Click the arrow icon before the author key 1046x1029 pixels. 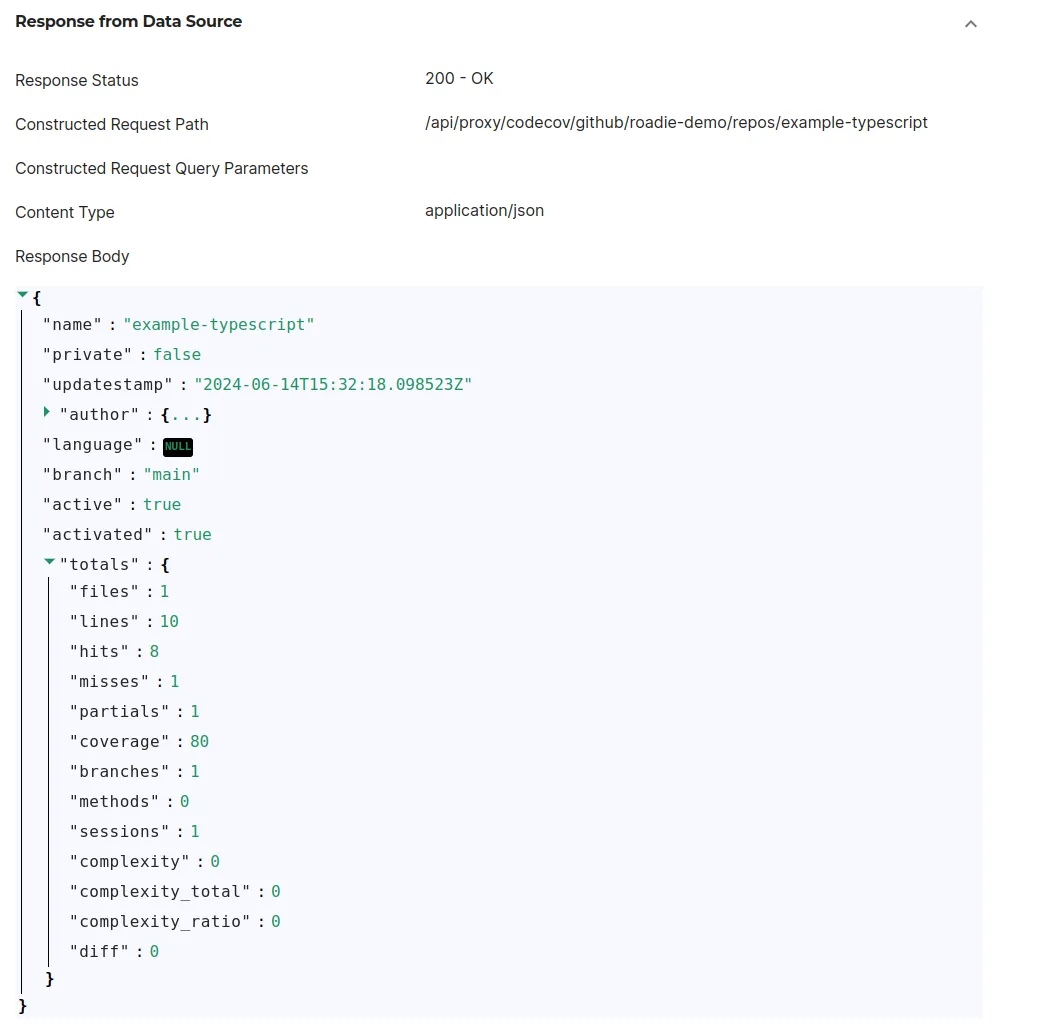[x=47, y=412]
